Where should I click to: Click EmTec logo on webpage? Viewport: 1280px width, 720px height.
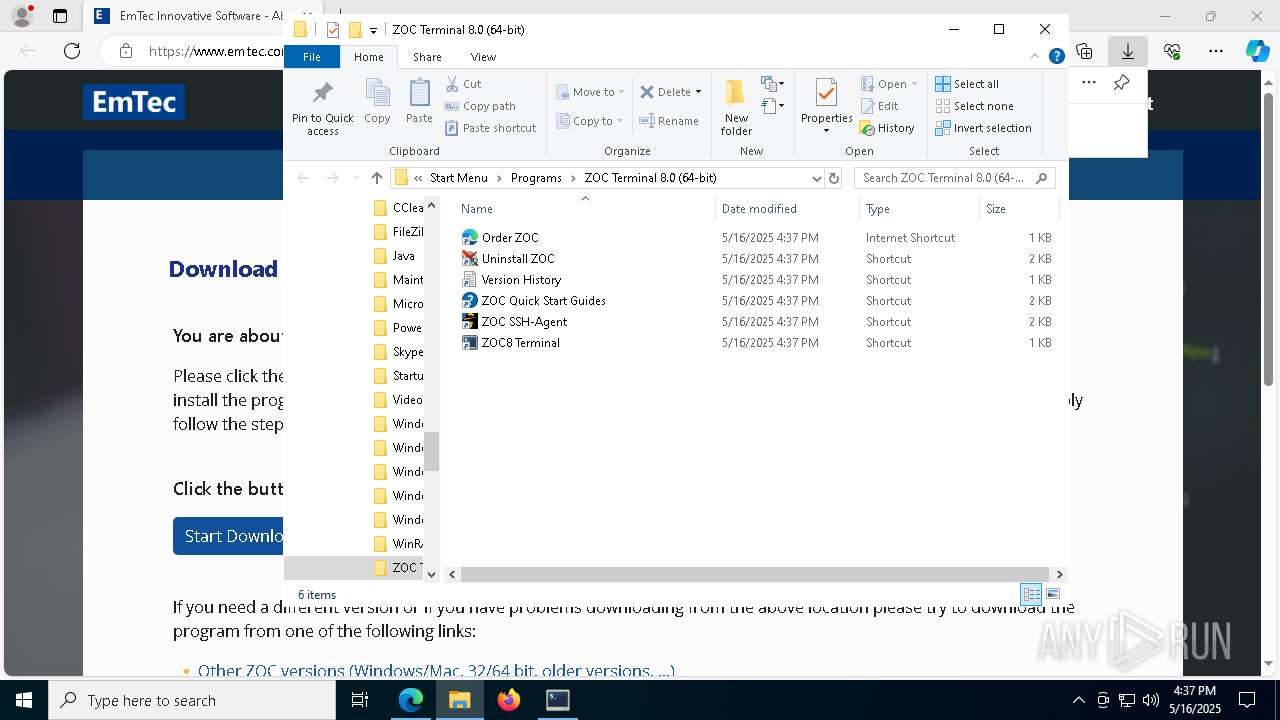[x=134, y=102]
